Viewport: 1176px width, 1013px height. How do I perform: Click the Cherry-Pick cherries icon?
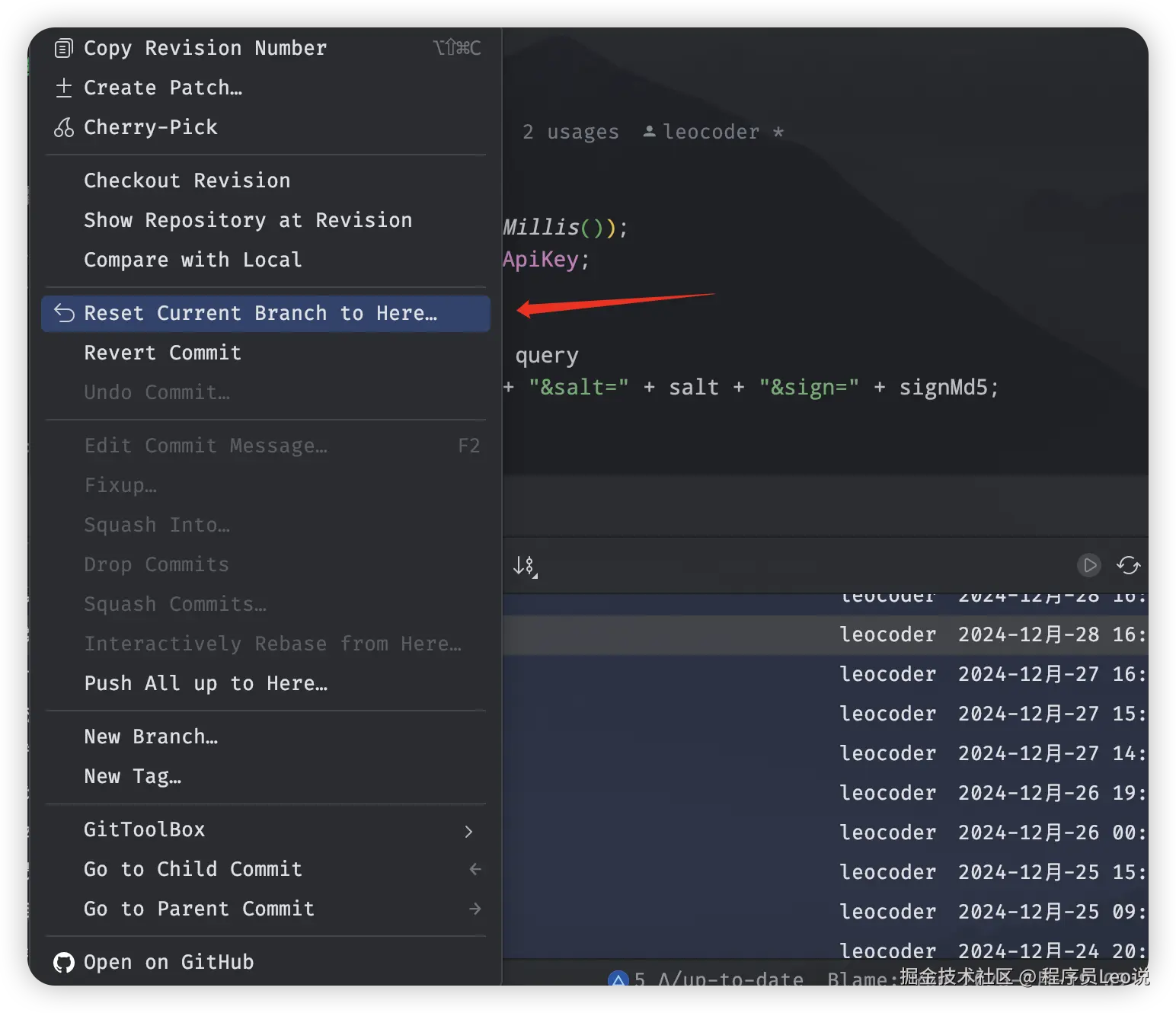pos(64,127)
